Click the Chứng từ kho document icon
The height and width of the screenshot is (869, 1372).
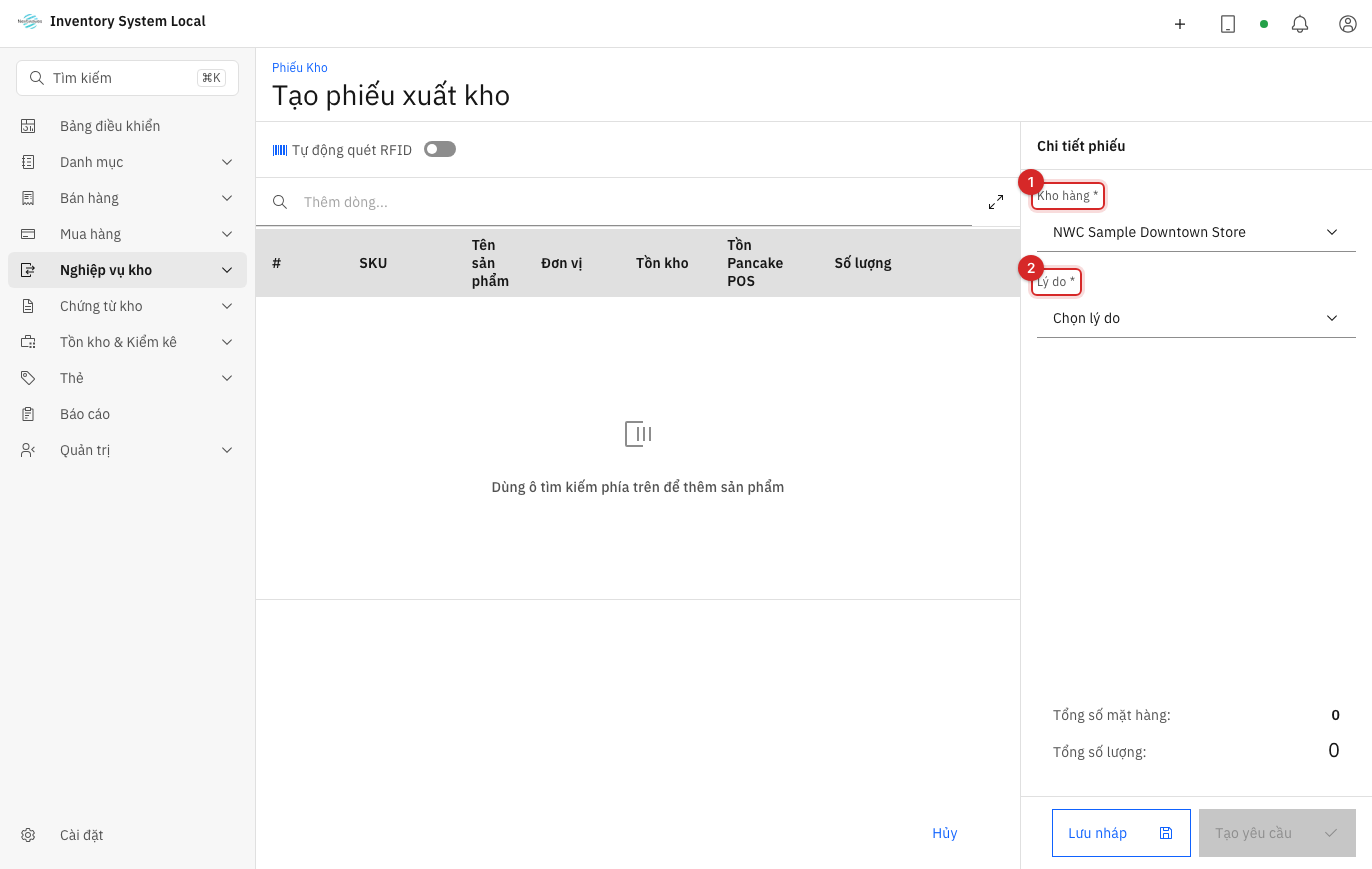(x=28, y=306)
